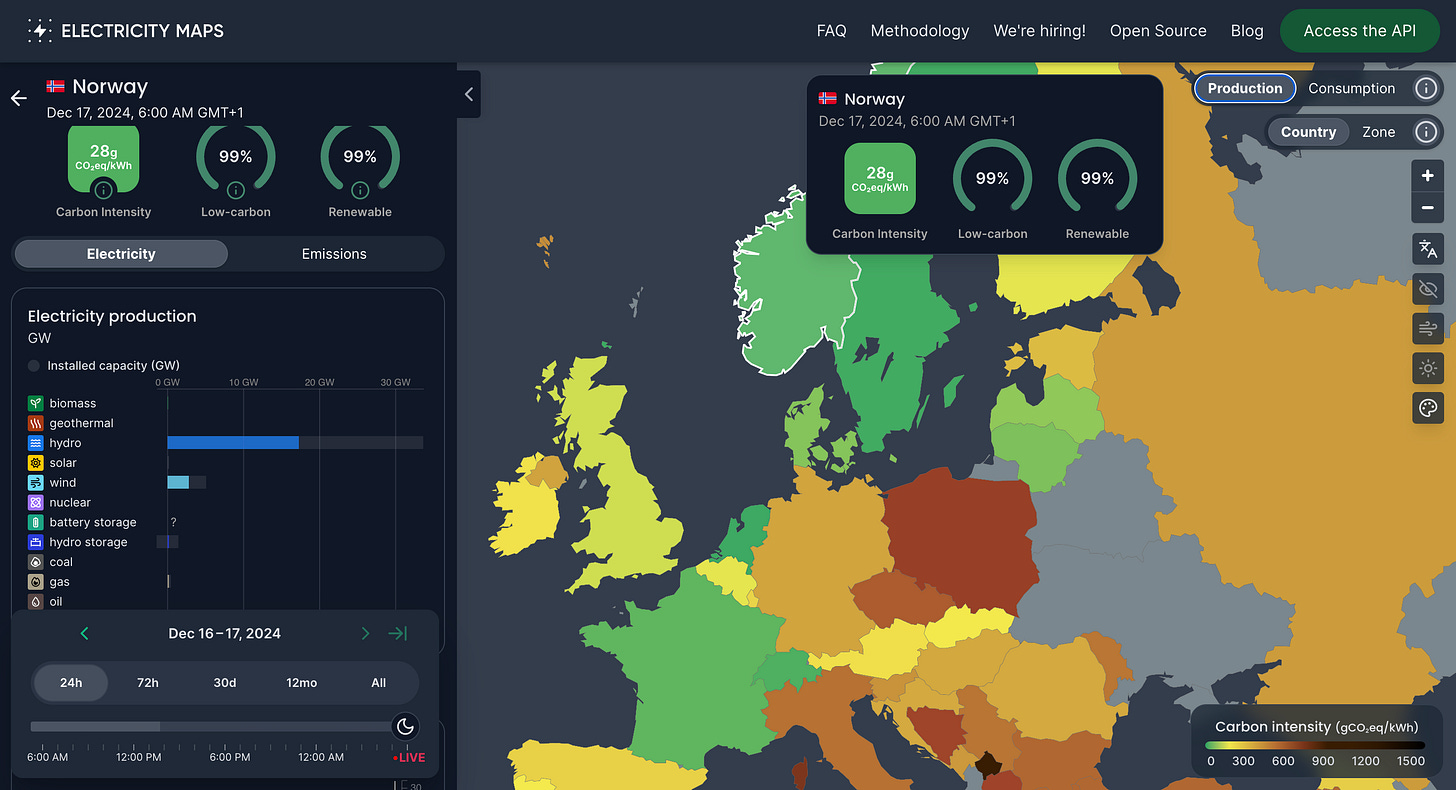
Task: Click the nuclear icon
Action: tap(36, 502)
